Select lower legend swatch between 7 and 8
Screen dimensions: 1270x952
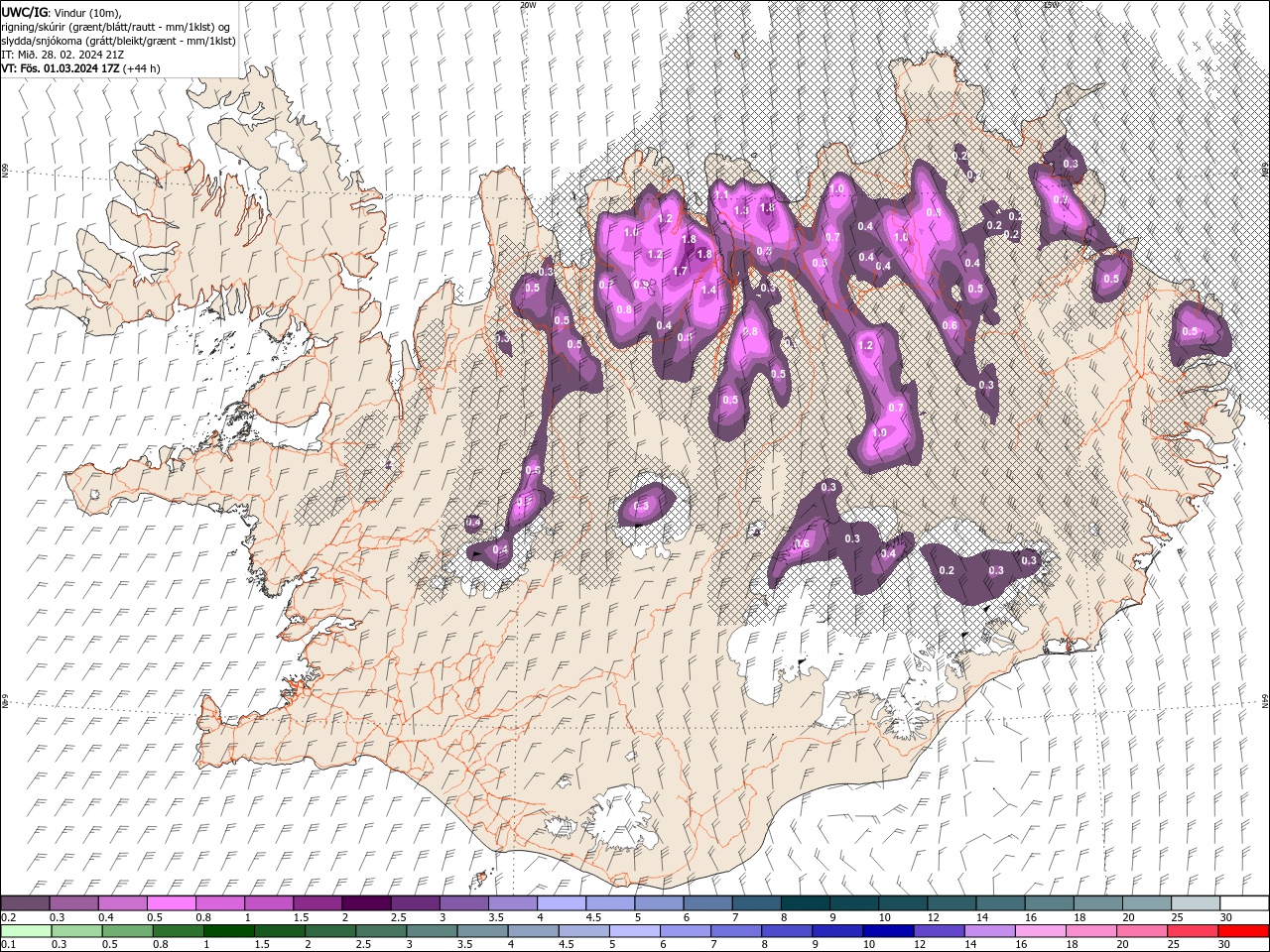[737, 931]
